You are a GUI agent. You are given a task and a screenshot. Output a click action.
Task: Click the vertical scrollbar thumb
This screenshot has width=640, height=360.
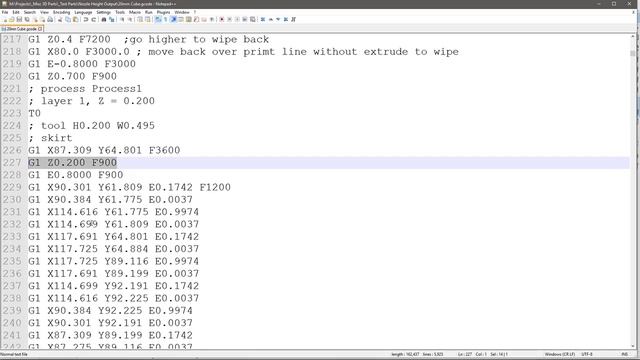[x=633, y=53]
